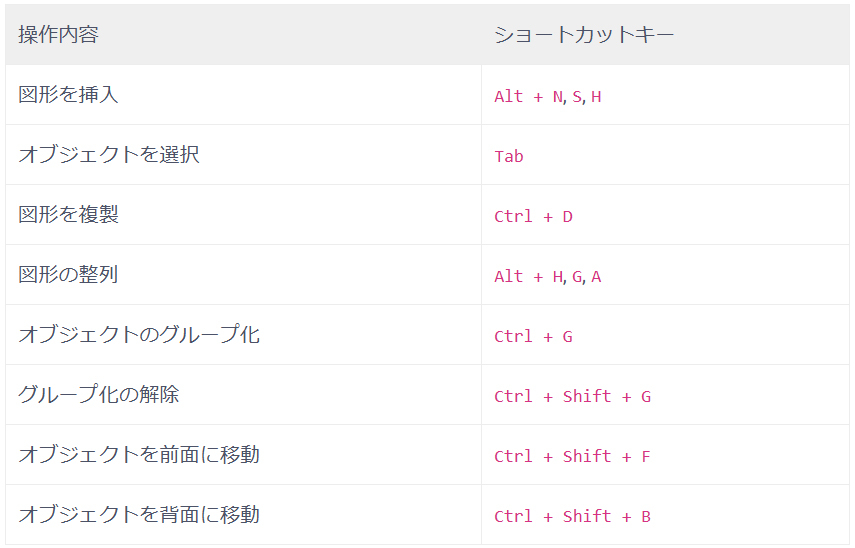The width and height of the screenshot is (855, 548).
Task: Click the A key in the align-shapes shortcut
Action: pyautogui.click(x=596, y=277)
